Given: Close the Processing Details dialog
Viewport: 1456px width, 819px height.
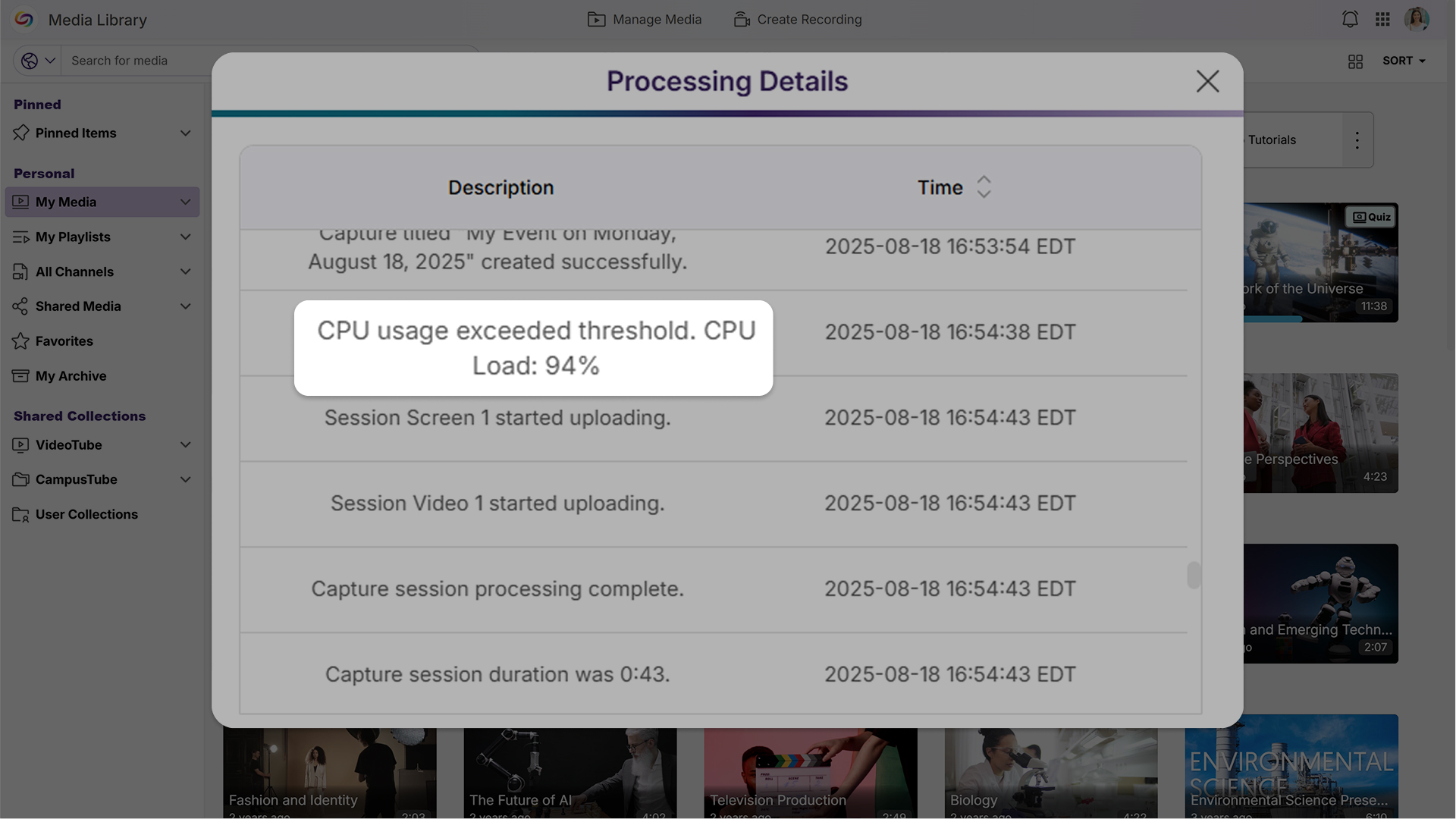Looking at the screenshot, I should (x=1207, y=81).
